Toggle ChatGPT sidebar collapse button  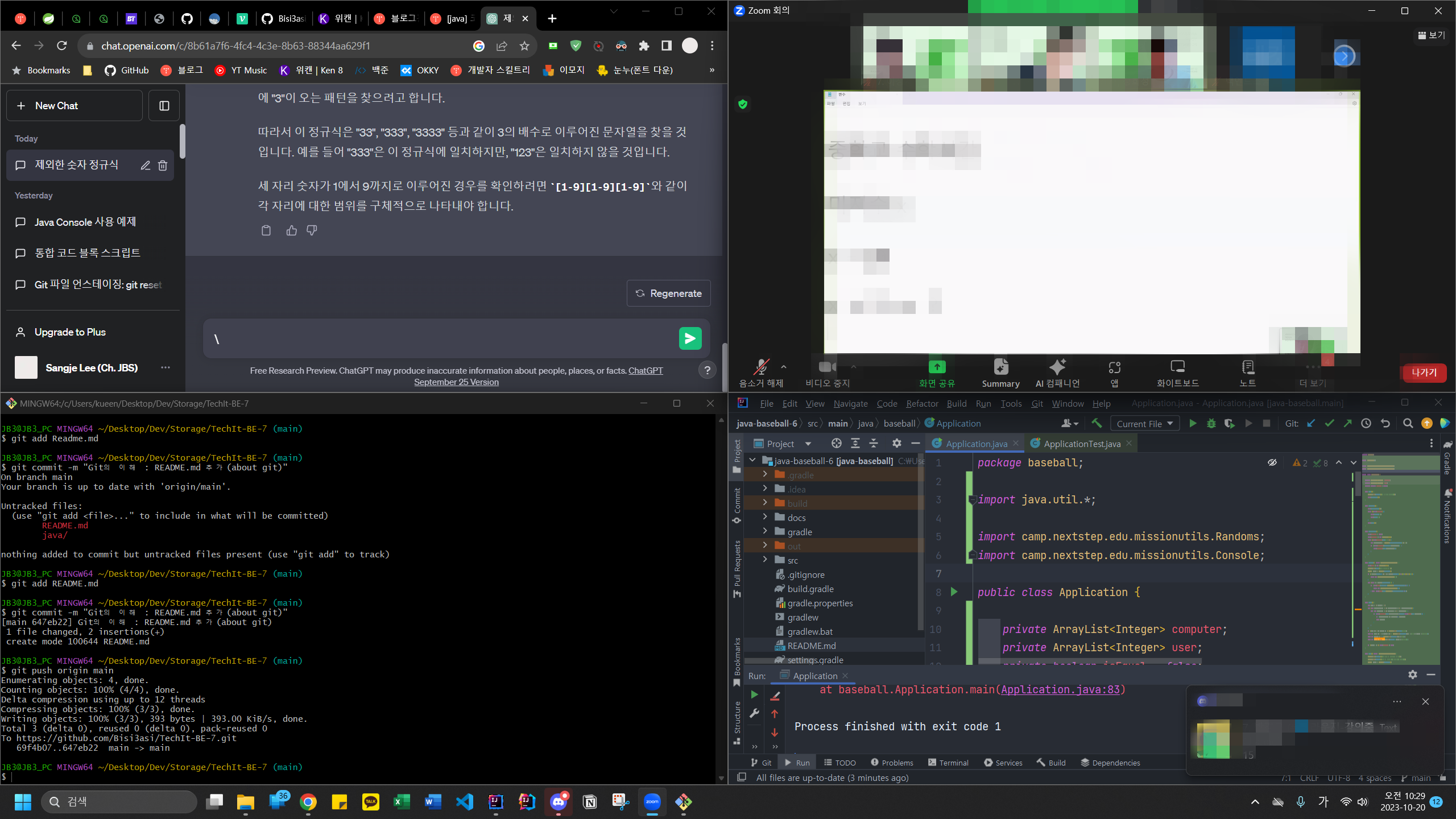(164, 106)
